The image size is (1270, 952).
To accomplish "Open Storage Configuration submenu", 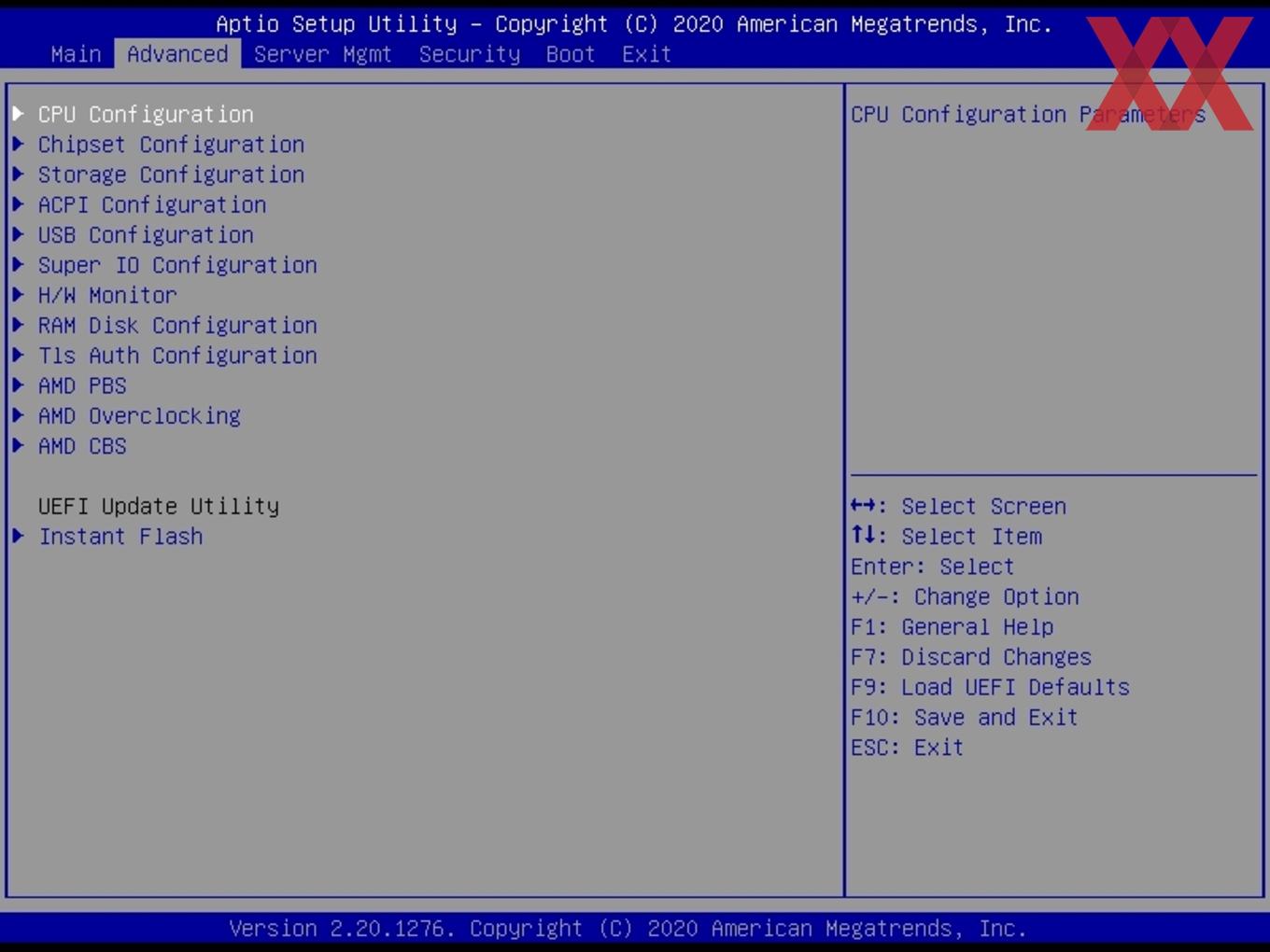I will (171, 175).
